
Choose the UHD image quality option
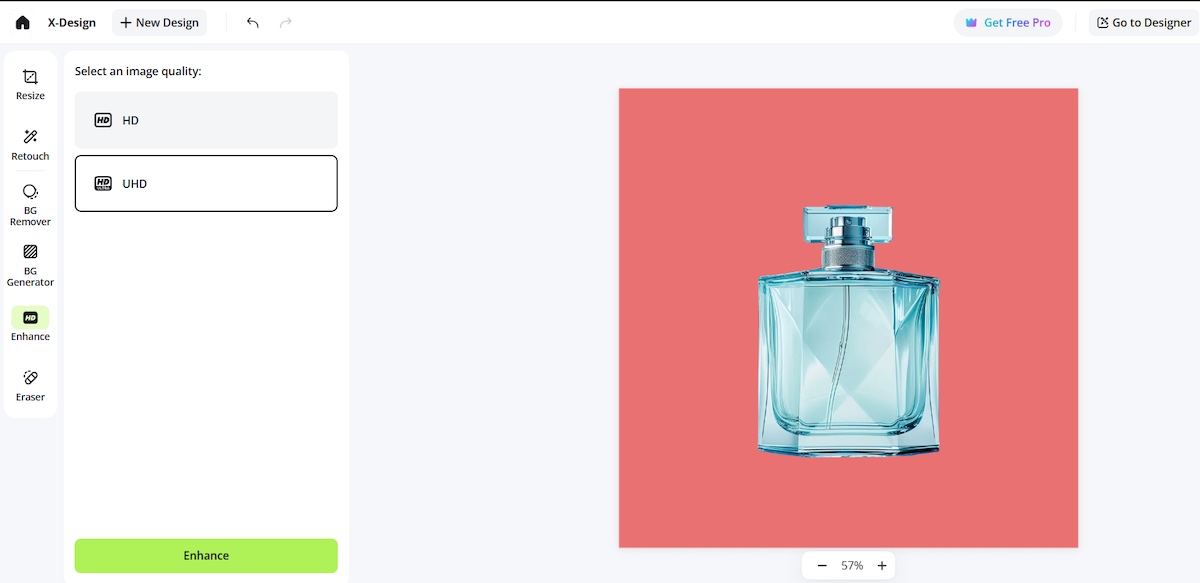[x=206, y=183]
